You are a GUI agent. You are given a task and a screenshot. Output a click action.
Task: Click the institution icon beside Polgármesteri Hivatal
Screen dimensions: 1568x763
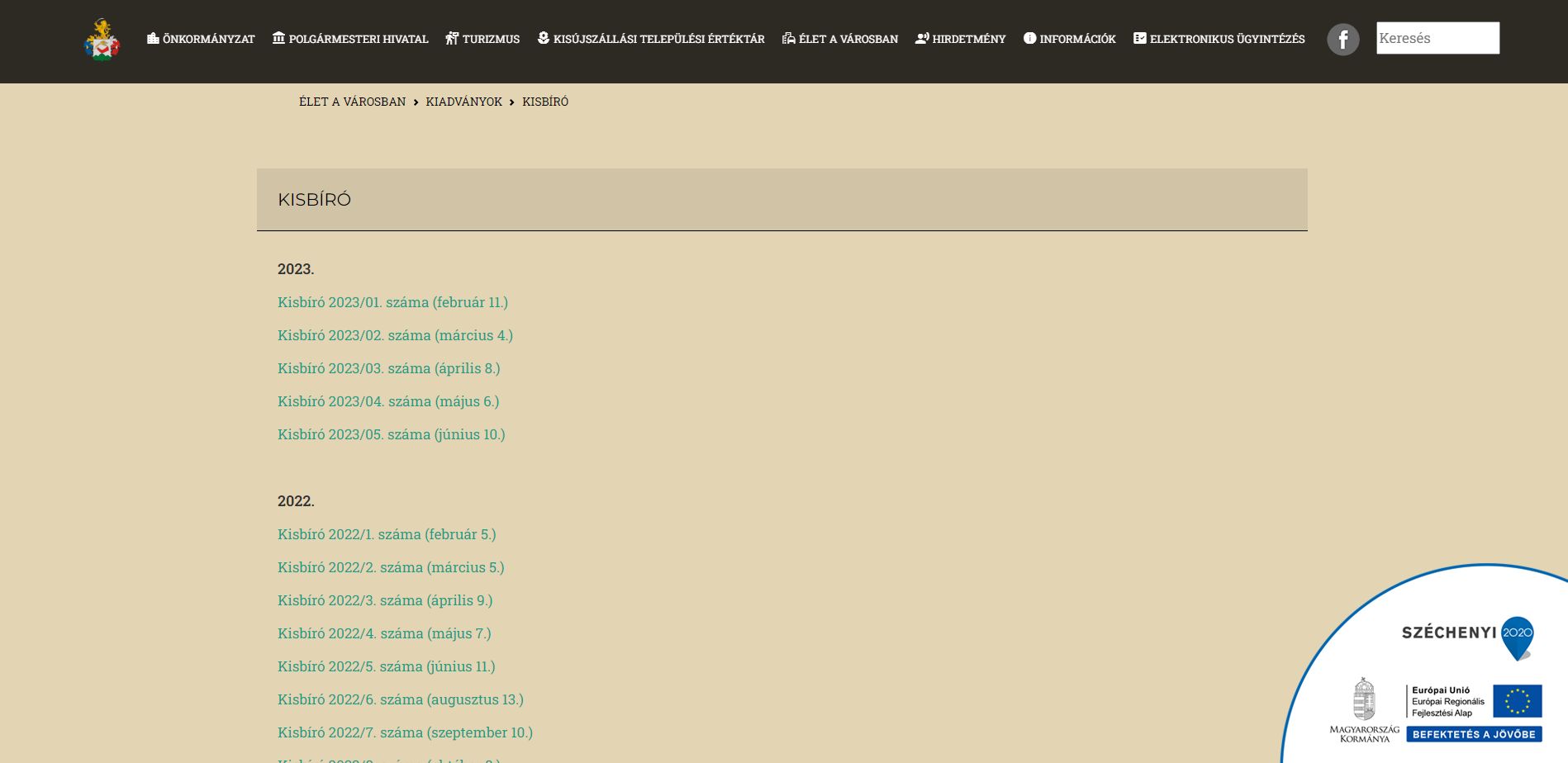tap(278, 38)
